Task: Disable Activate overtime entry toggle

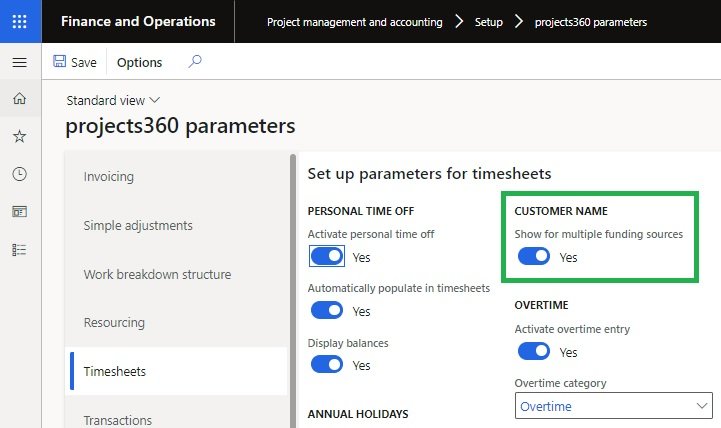Action: point(534,352)
